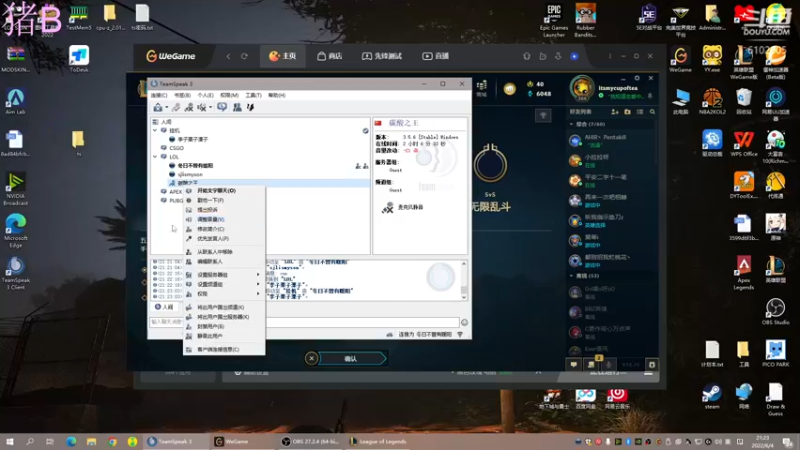Collapse the 挂机 channel in the tree
800x450 pixels.
point(155,131)
